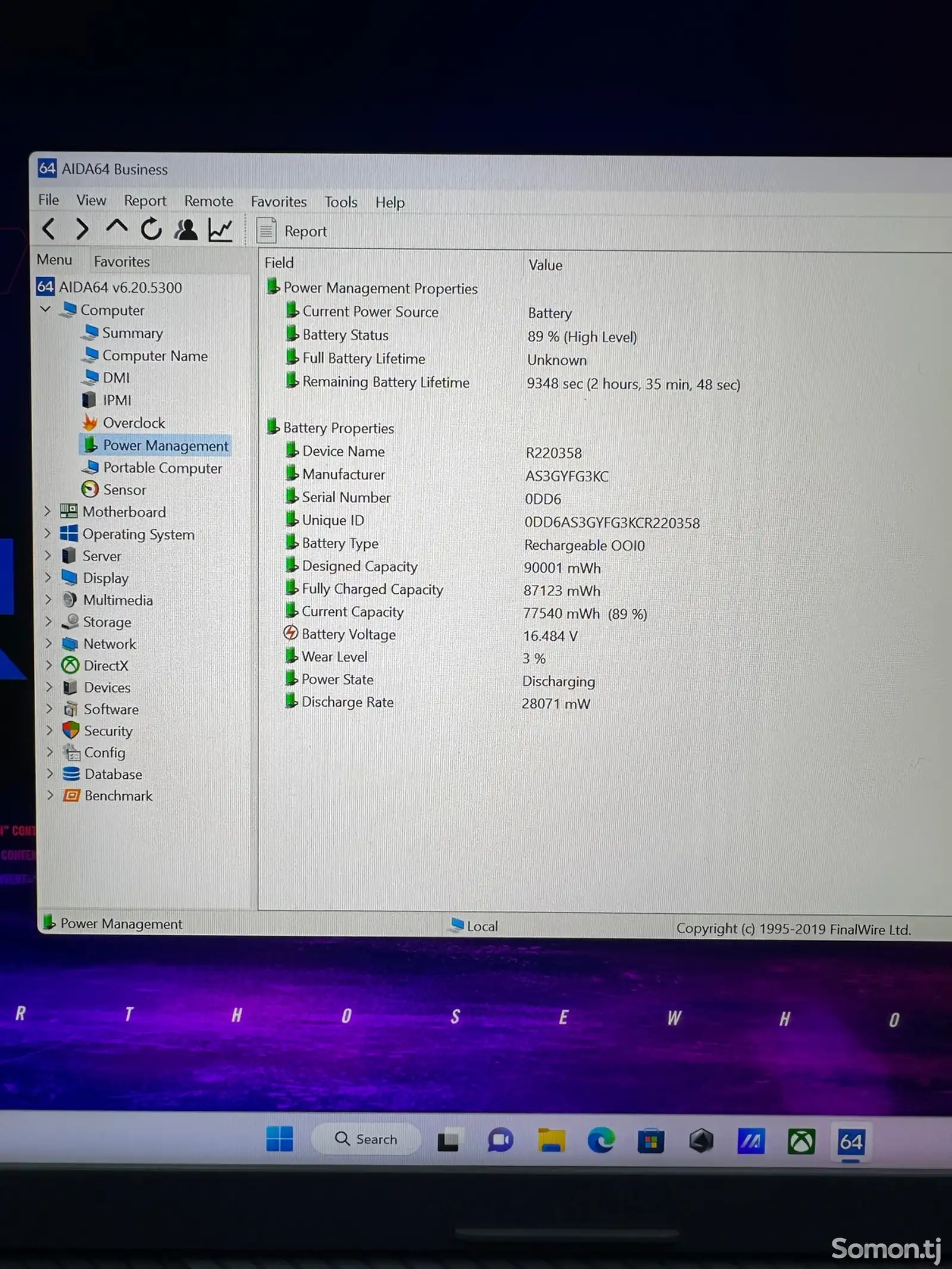The width and height of the screenshot is (952, 1269).
Task: Open the Report menu in the menu bar
Action: click(145, 201)
